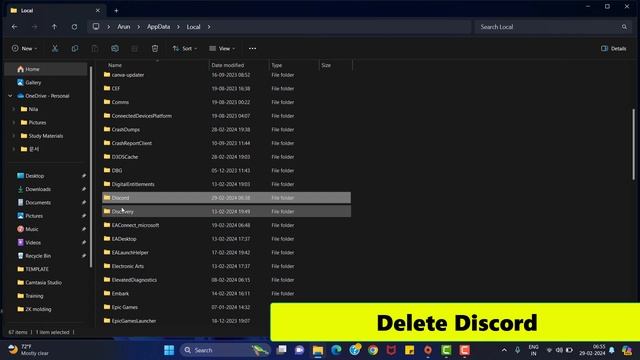
Task: Collapse the OneDrive - Personal tree node
Action: point(11,96)
